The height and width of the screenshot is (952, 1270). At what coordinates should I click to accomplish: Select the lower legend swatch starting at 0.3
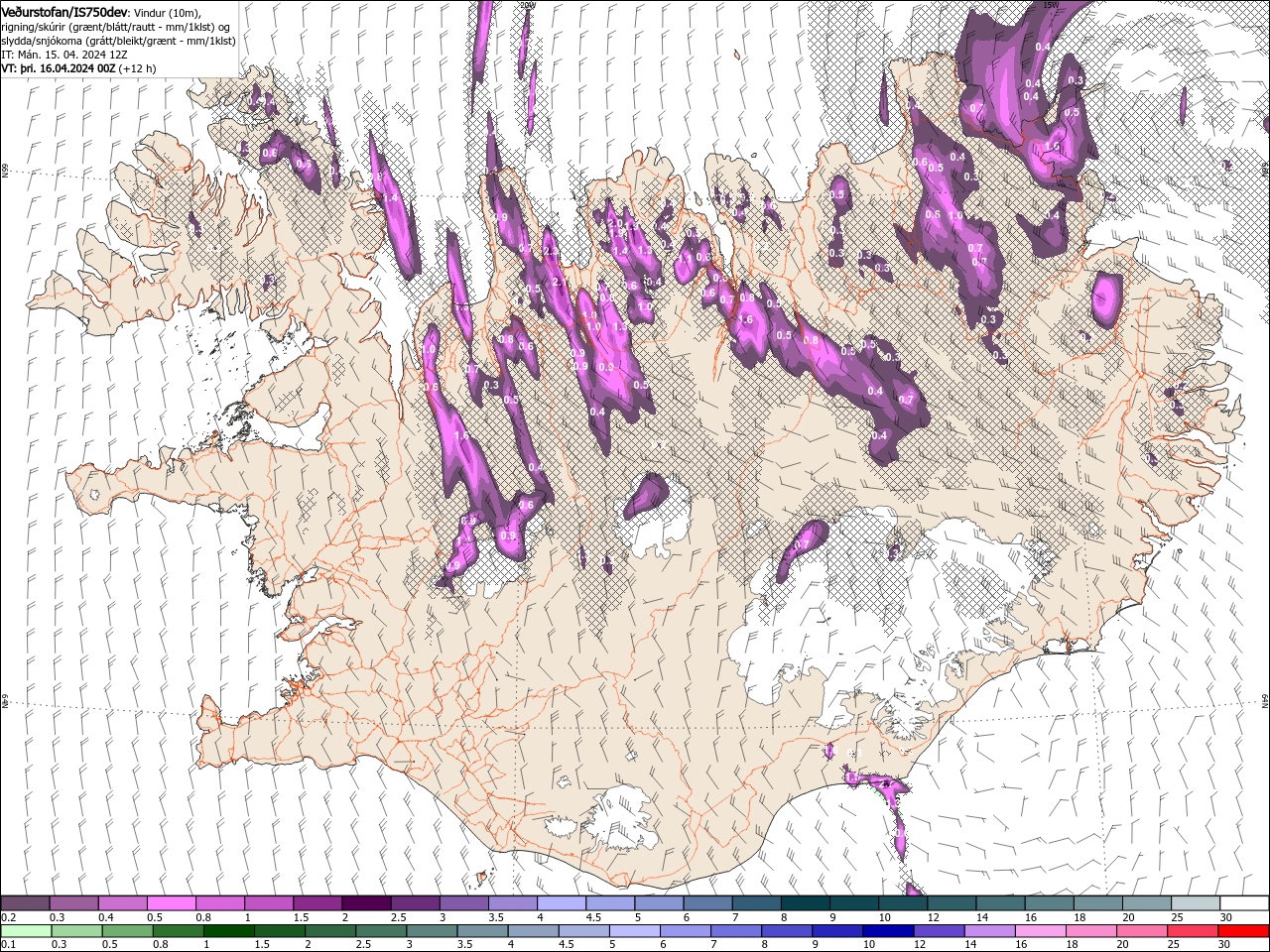tap(76, 931)
